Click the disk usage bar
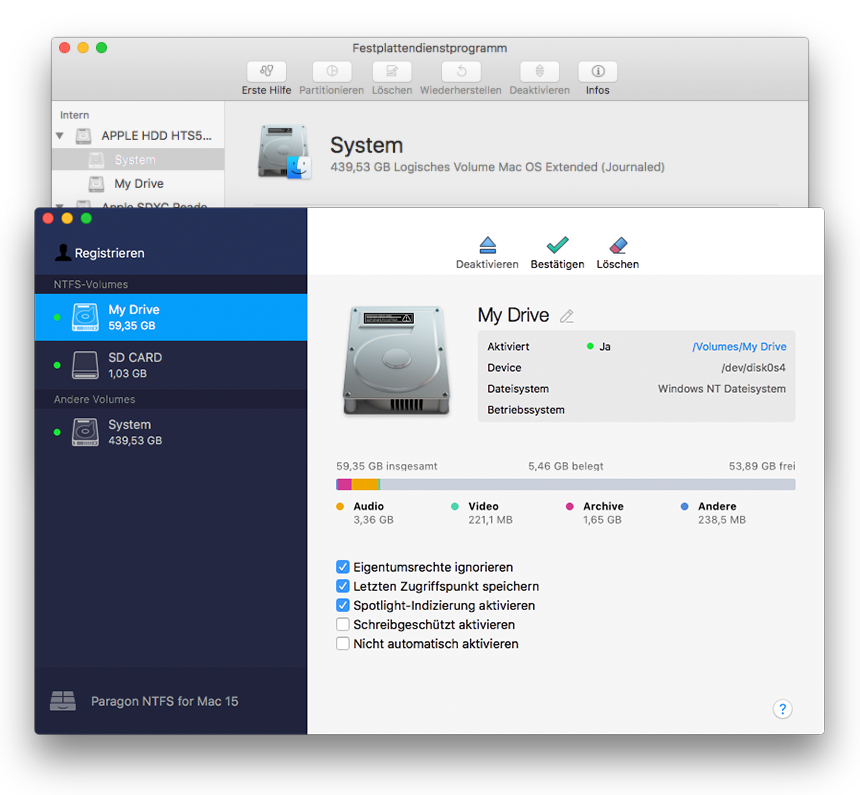Viewport: 860px width, 795px height. [x=565, y=484]
